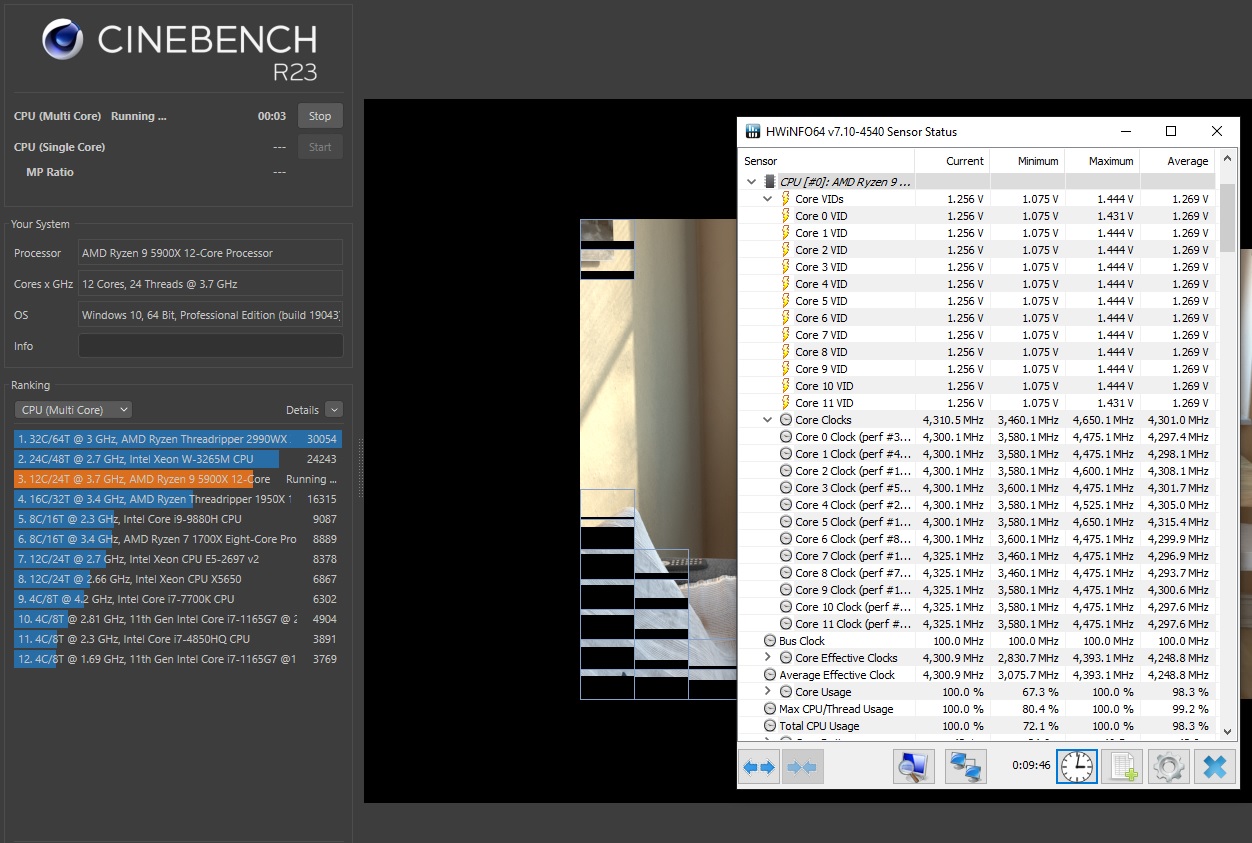
Task: Open HWiNFO sensor settings gear icon
Action: (x=1168, y=767)
